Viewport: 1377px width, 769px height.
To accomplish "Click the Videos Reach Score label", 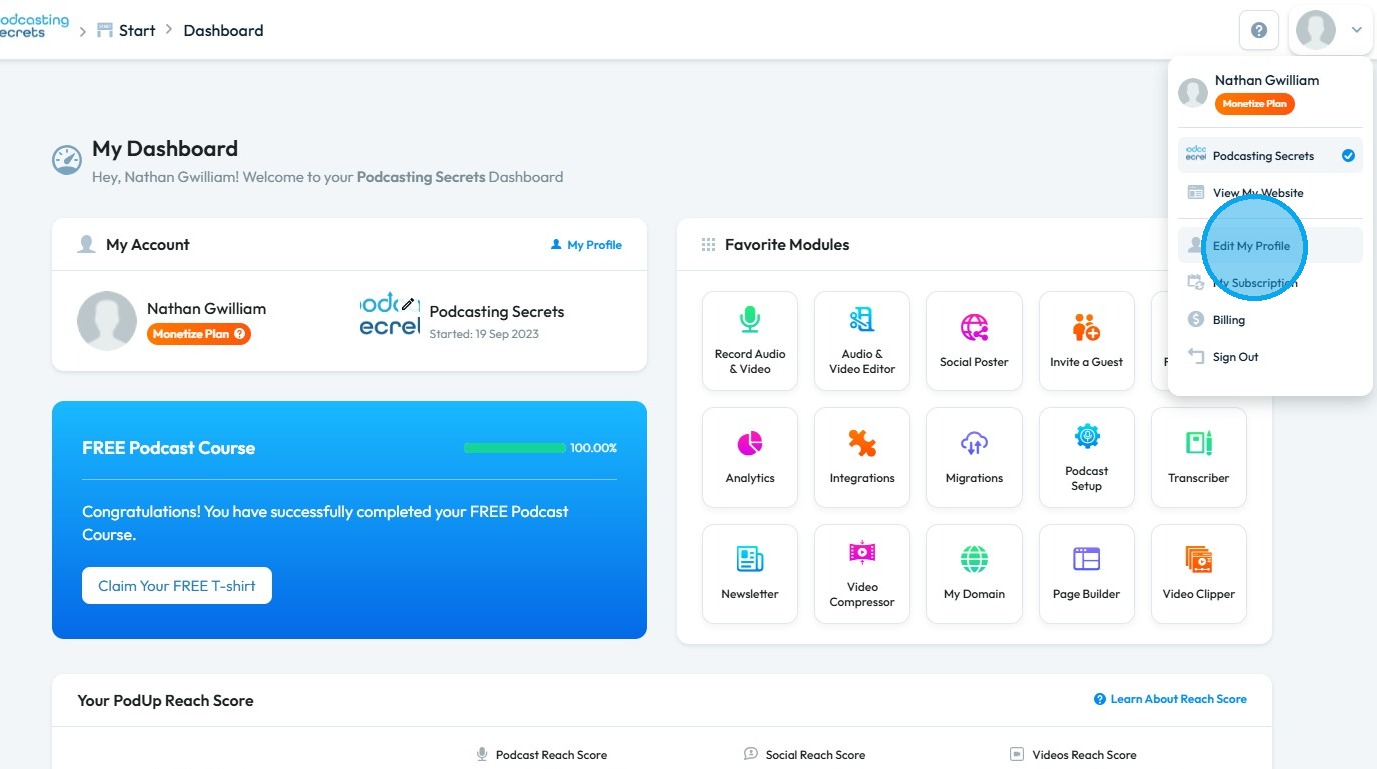I will tap(1084, 755).
